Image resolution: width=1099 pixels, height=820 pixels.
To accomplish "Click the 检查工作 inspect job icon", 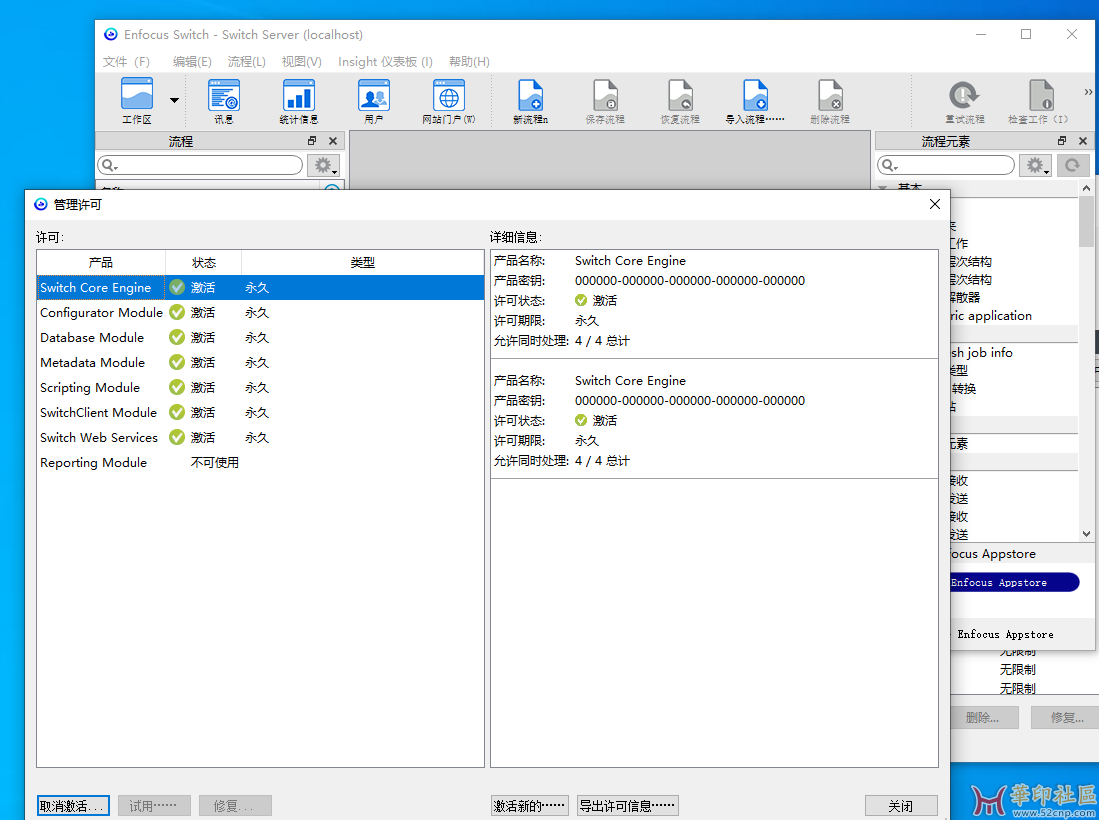I will [x=1039, y=101].
